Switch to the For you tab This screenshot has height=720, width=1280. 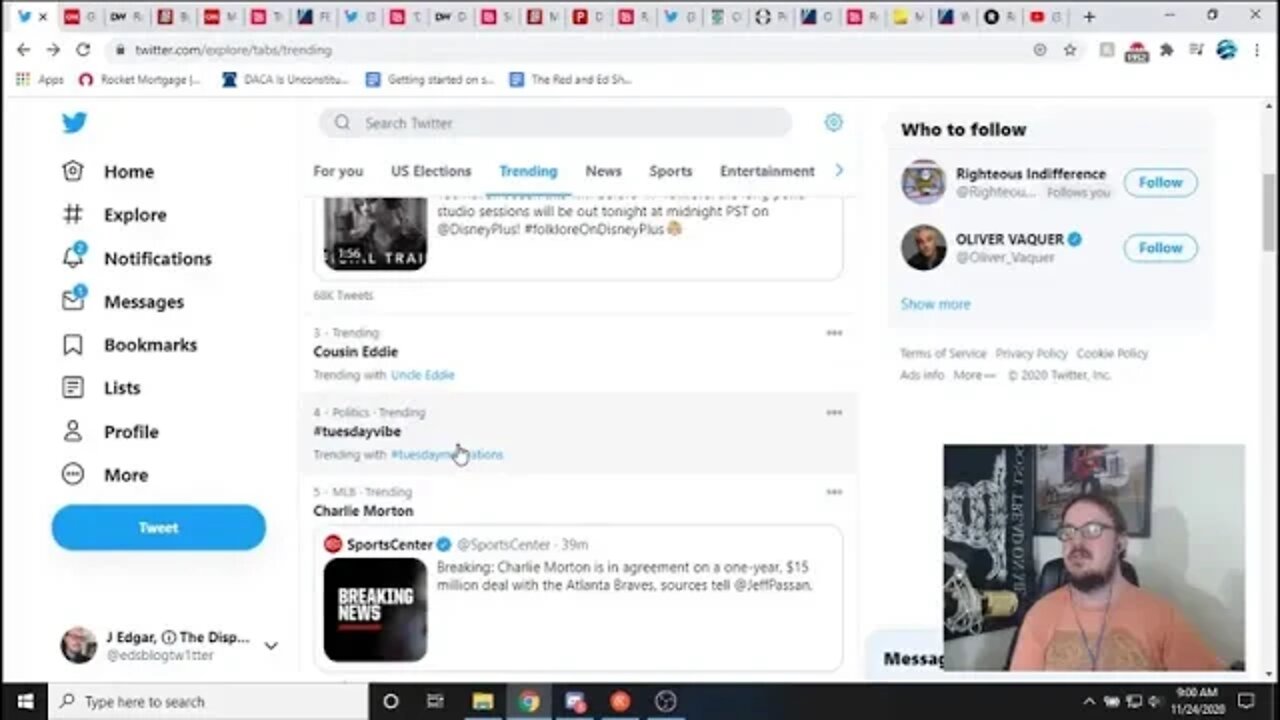[338, 171]
